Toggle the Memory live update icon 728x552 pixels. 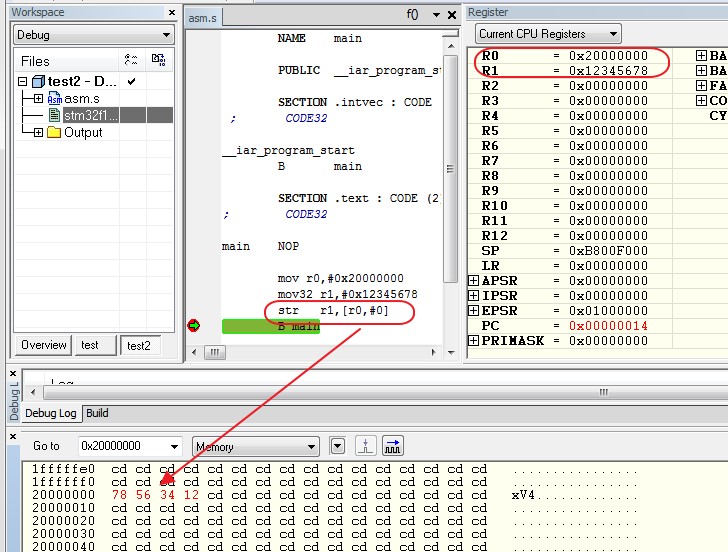tap(393, 446)
